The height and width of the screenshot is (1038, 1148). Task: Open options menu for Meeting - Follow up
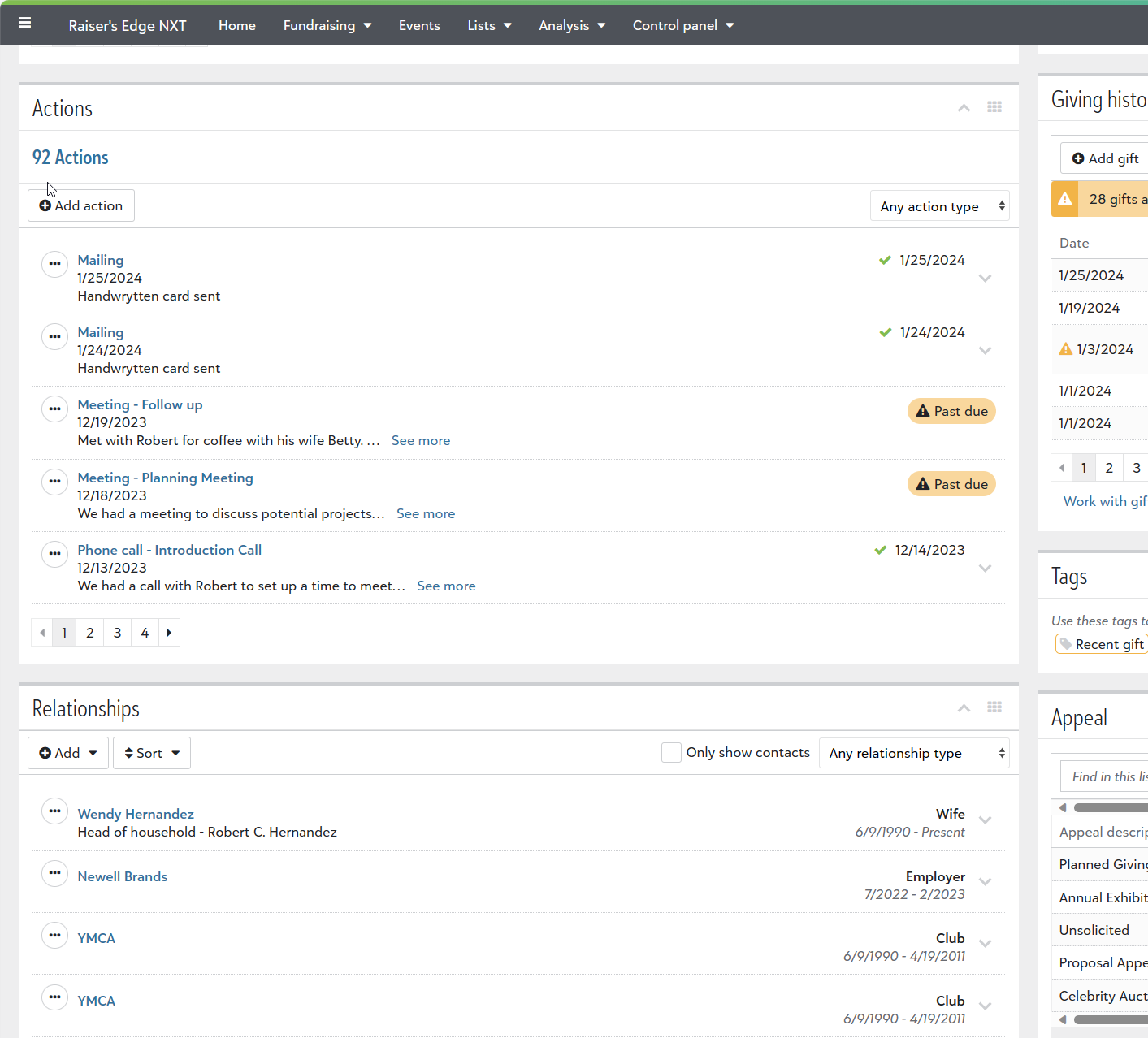coord(54,409)
